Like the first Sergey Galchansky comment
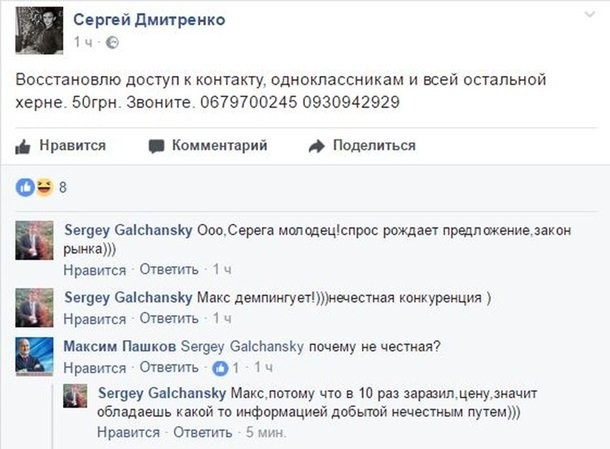The image size is (610, 449). point(94,270)
